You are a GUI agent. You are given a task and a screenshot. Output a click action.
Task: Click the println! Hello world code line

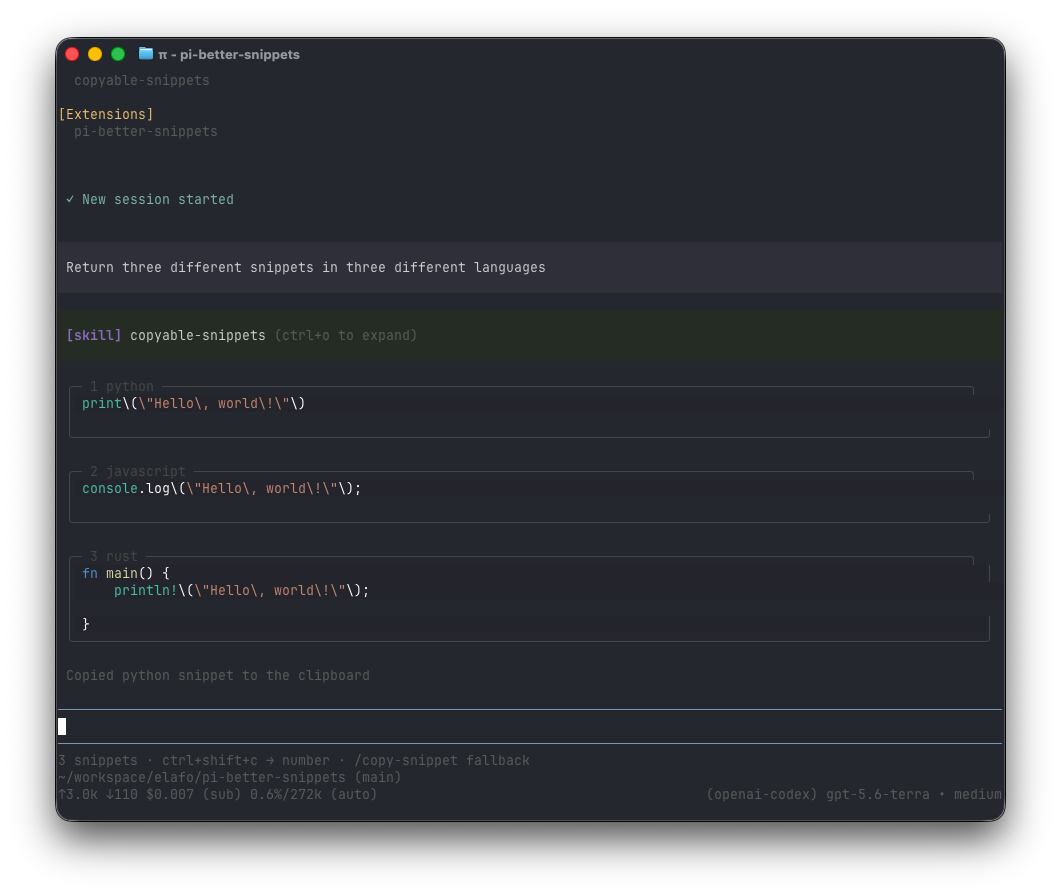(x=242, y=591)
